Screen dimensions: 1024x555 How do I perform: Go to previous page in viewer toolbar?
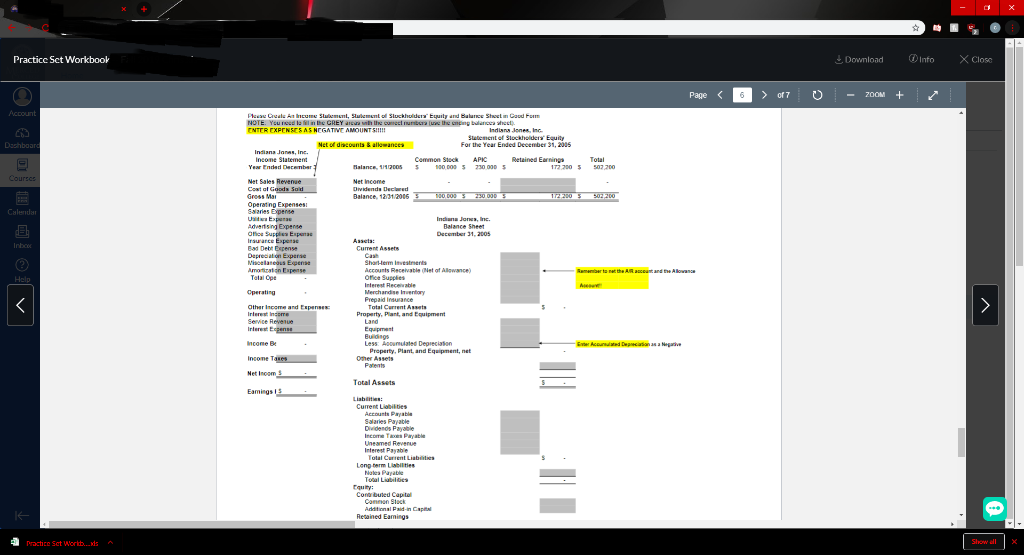720,95
